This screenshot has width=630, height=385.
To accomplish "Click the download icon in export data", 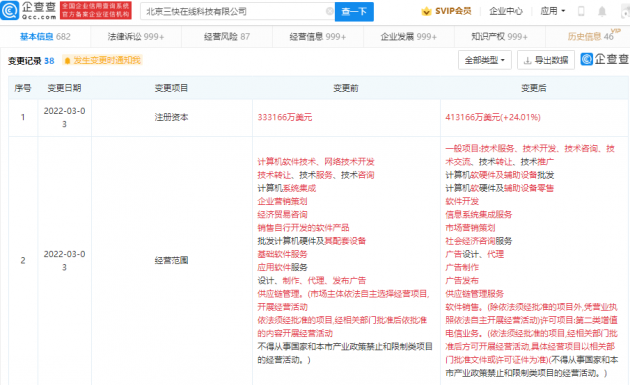I will coord(527,60).
